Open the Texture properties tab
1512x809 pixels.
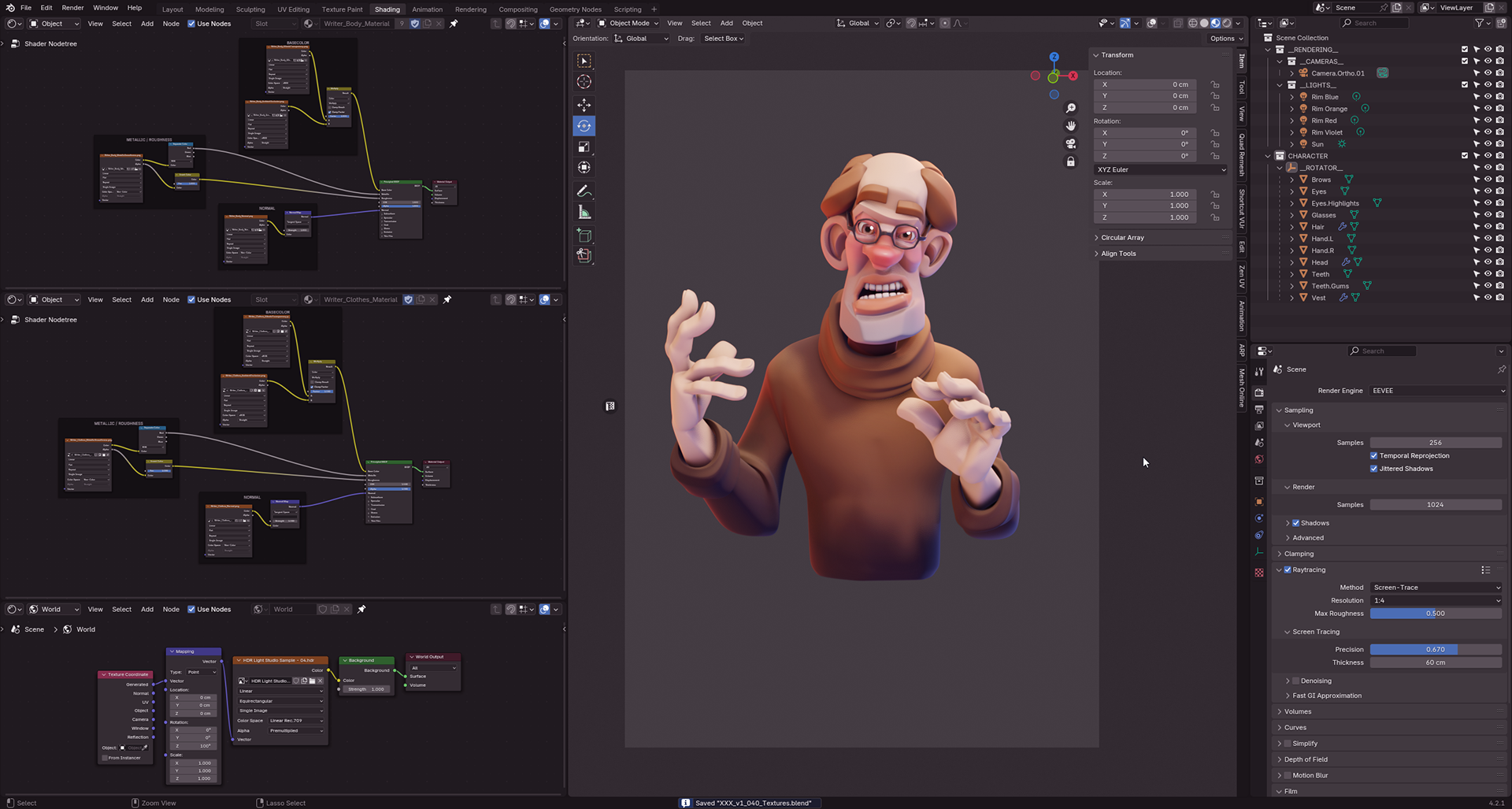click(x=1258, y=573)
